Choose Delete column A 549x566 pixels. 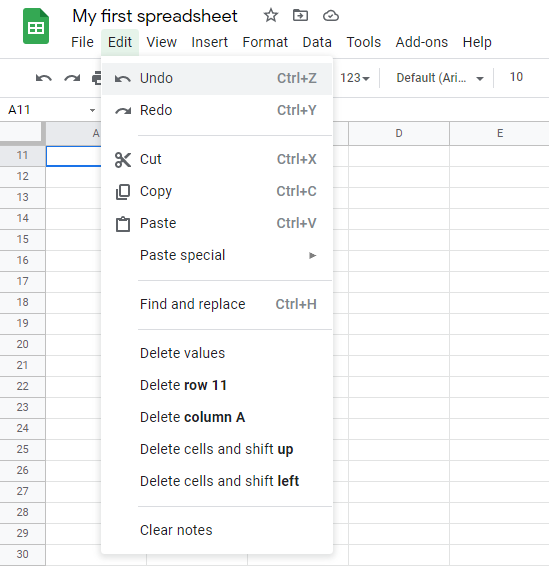coord(217,417)
